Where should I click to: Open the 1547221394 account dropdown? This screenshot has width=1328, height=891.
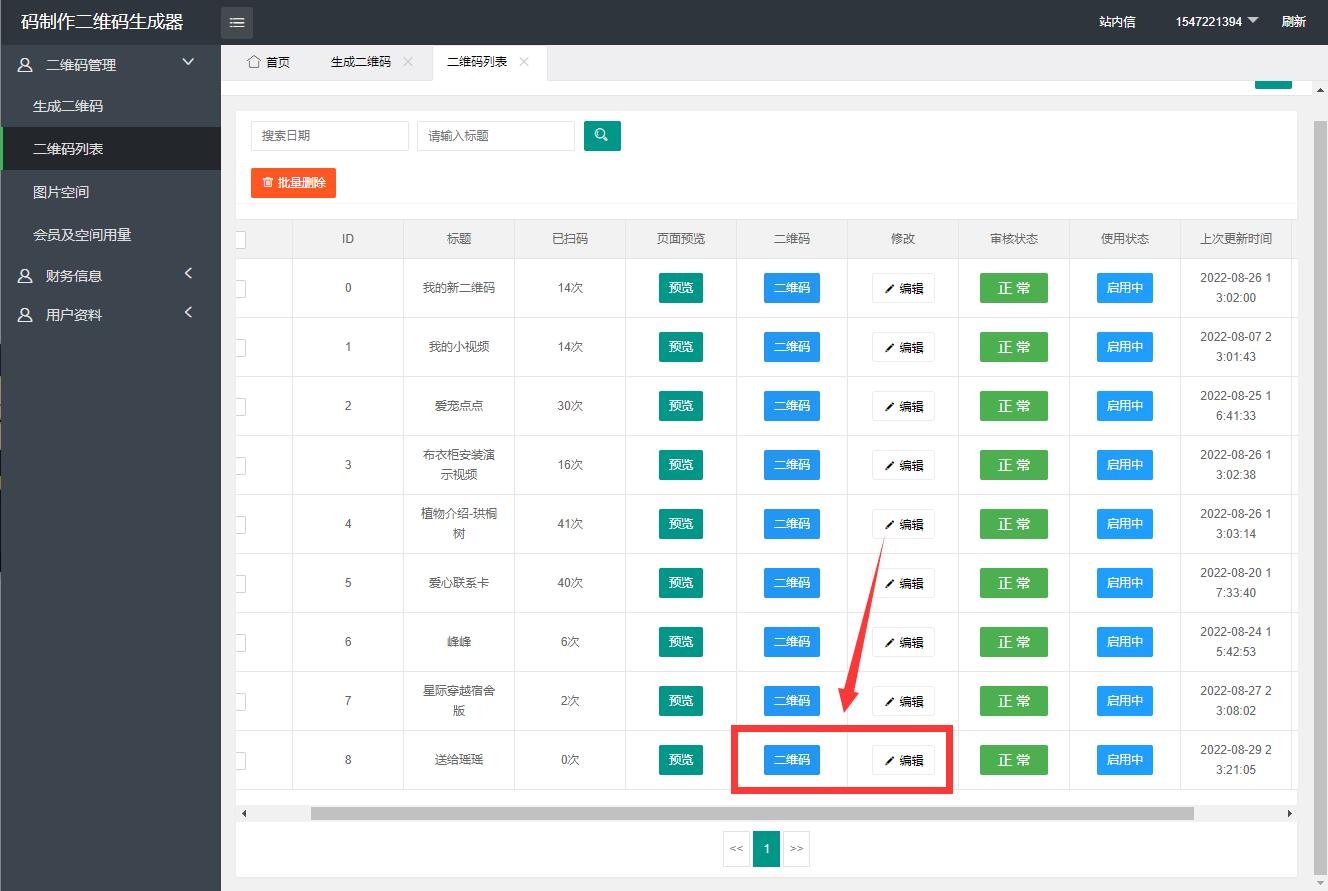pos(1217,22)
